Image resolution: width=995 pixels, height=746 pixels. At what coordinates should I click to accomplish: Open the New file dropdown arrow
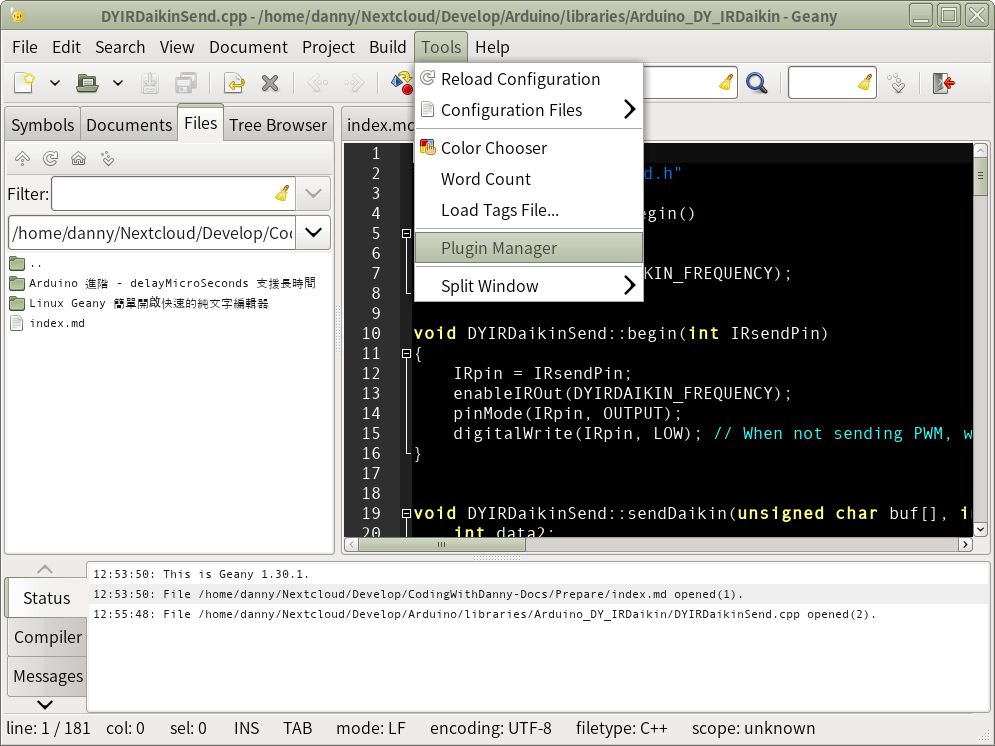tap(55, 83)
